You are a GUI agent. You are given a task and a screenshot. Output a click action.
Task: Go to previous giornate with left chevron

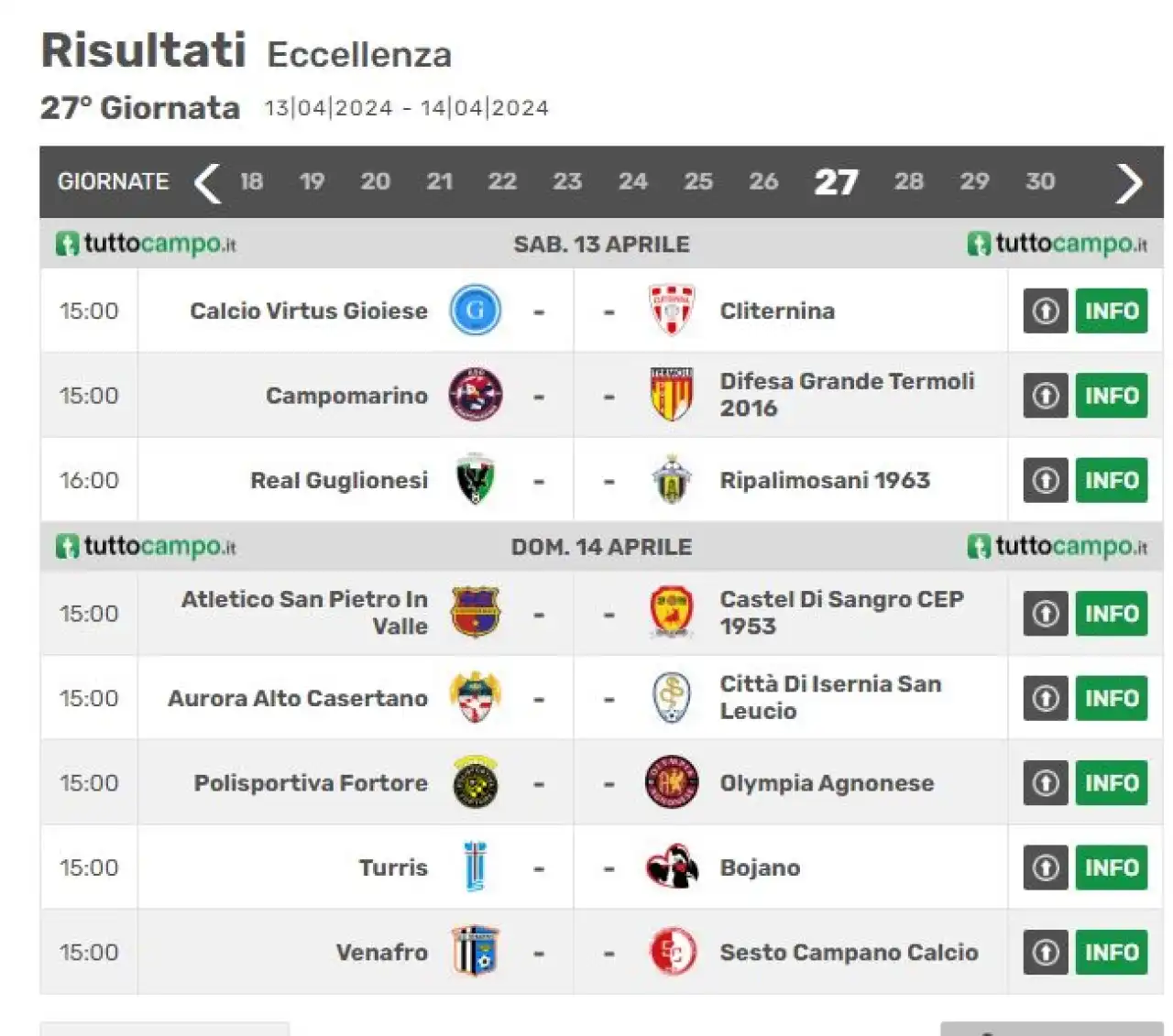coord(207,182)
